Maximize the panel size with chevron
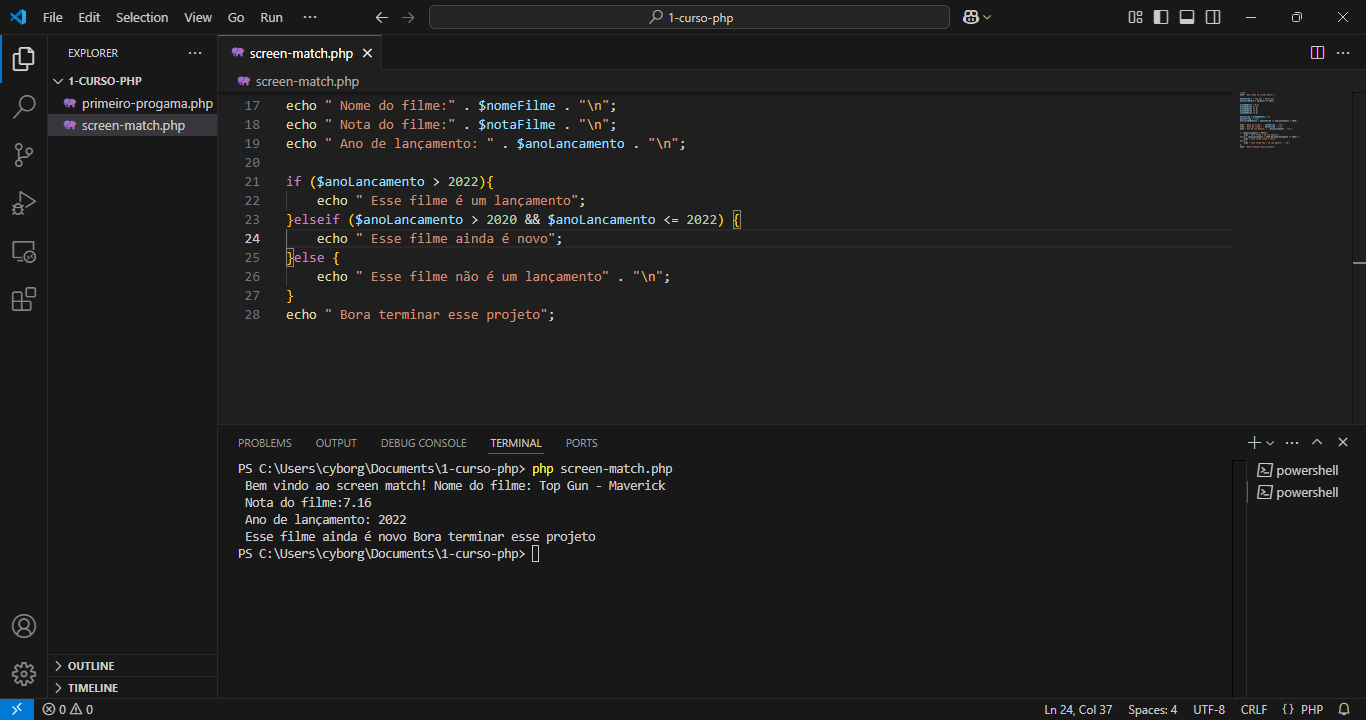Viewport: 1366px width, 720px height. (x=1317, y=442)
